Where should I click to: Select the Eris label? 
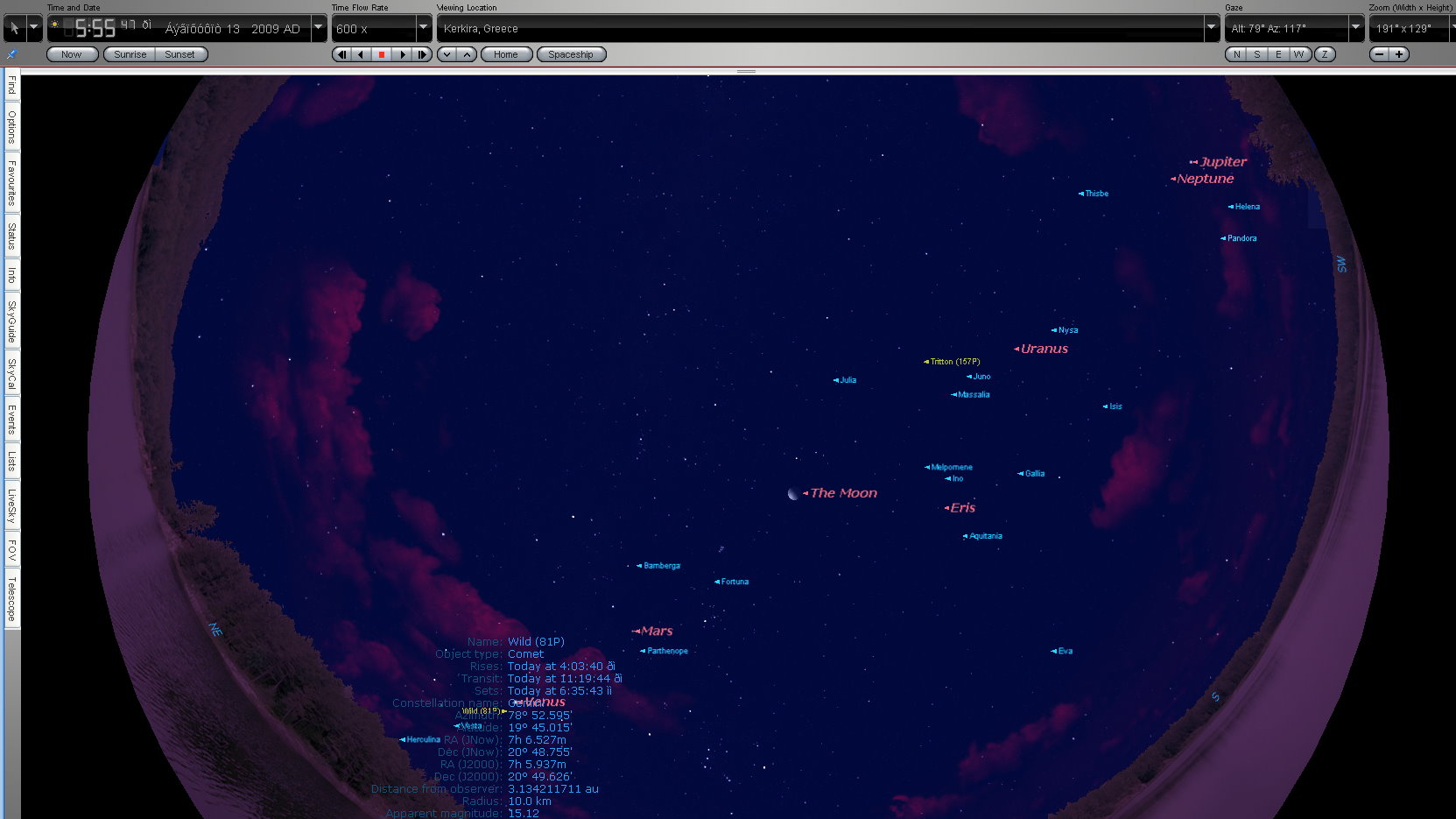[962, 507]
